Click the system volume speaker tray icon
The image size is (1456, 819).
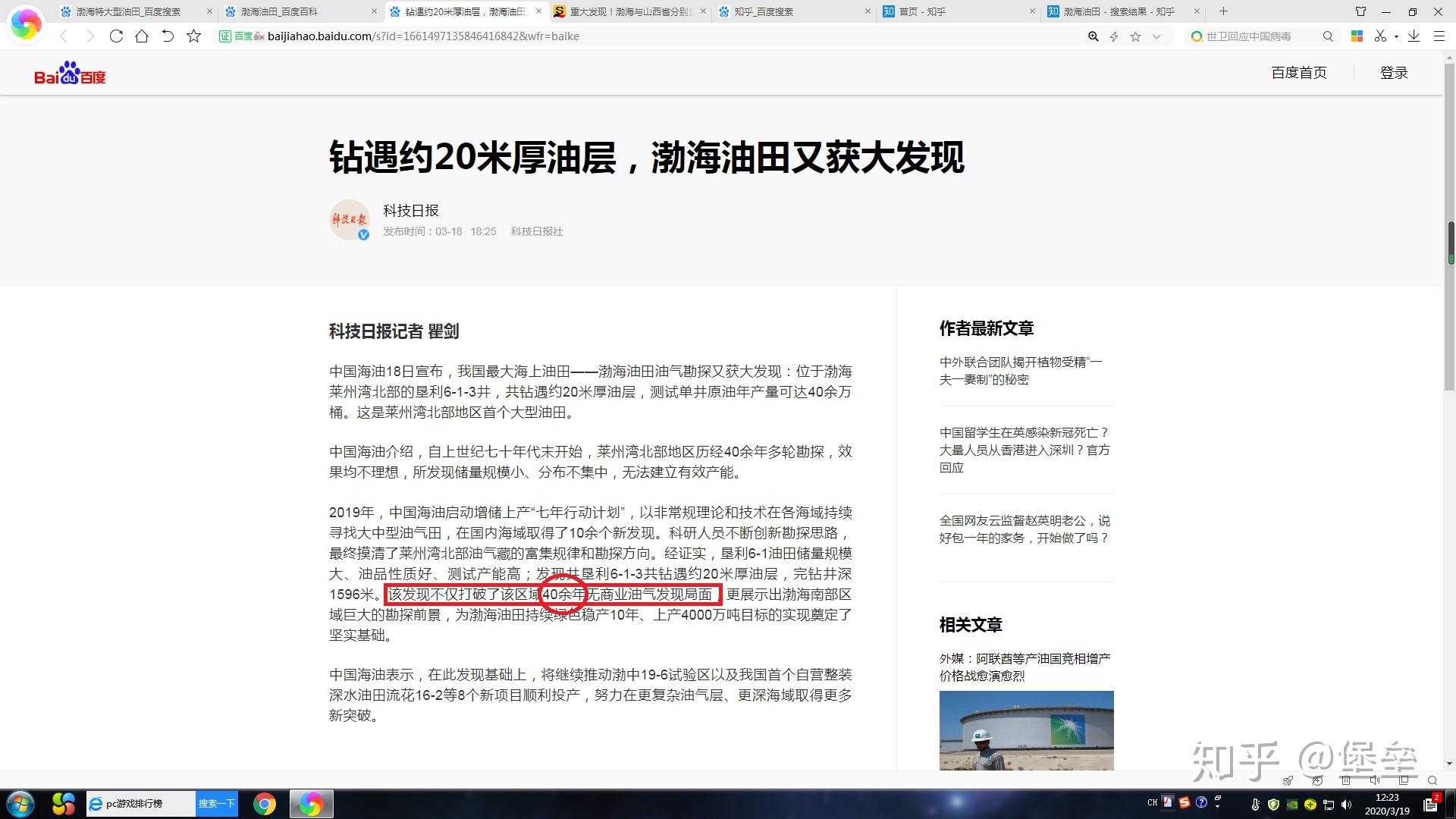click(x=1346, y=804)
